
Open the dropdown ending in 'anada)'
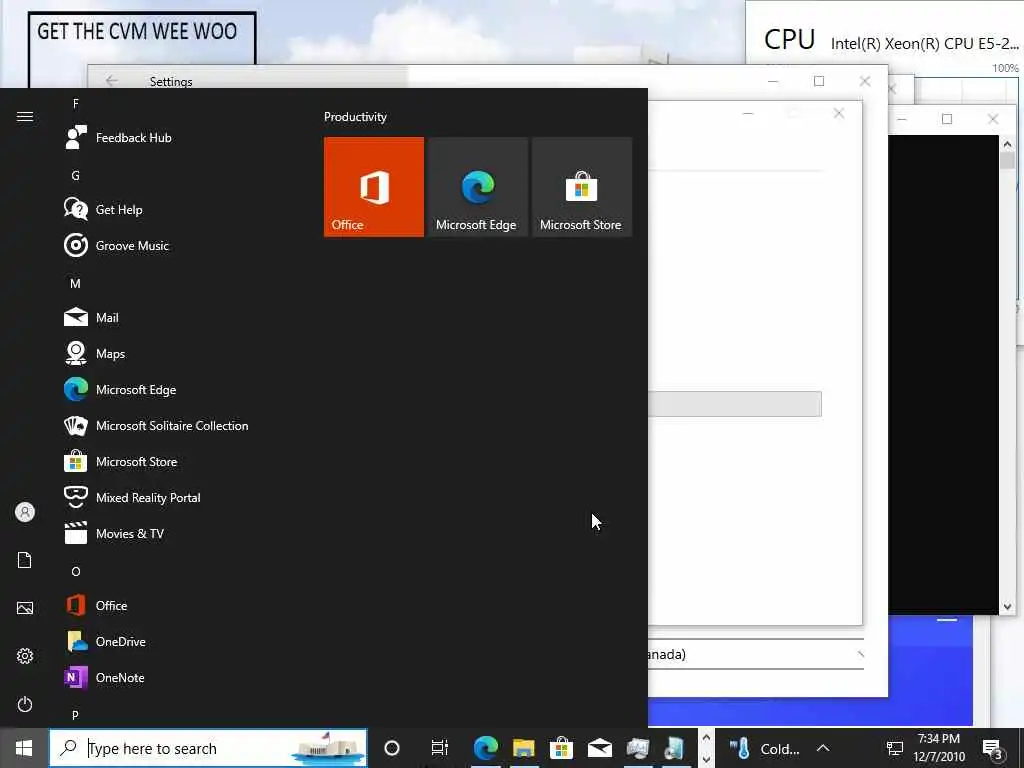coord(756,654)
